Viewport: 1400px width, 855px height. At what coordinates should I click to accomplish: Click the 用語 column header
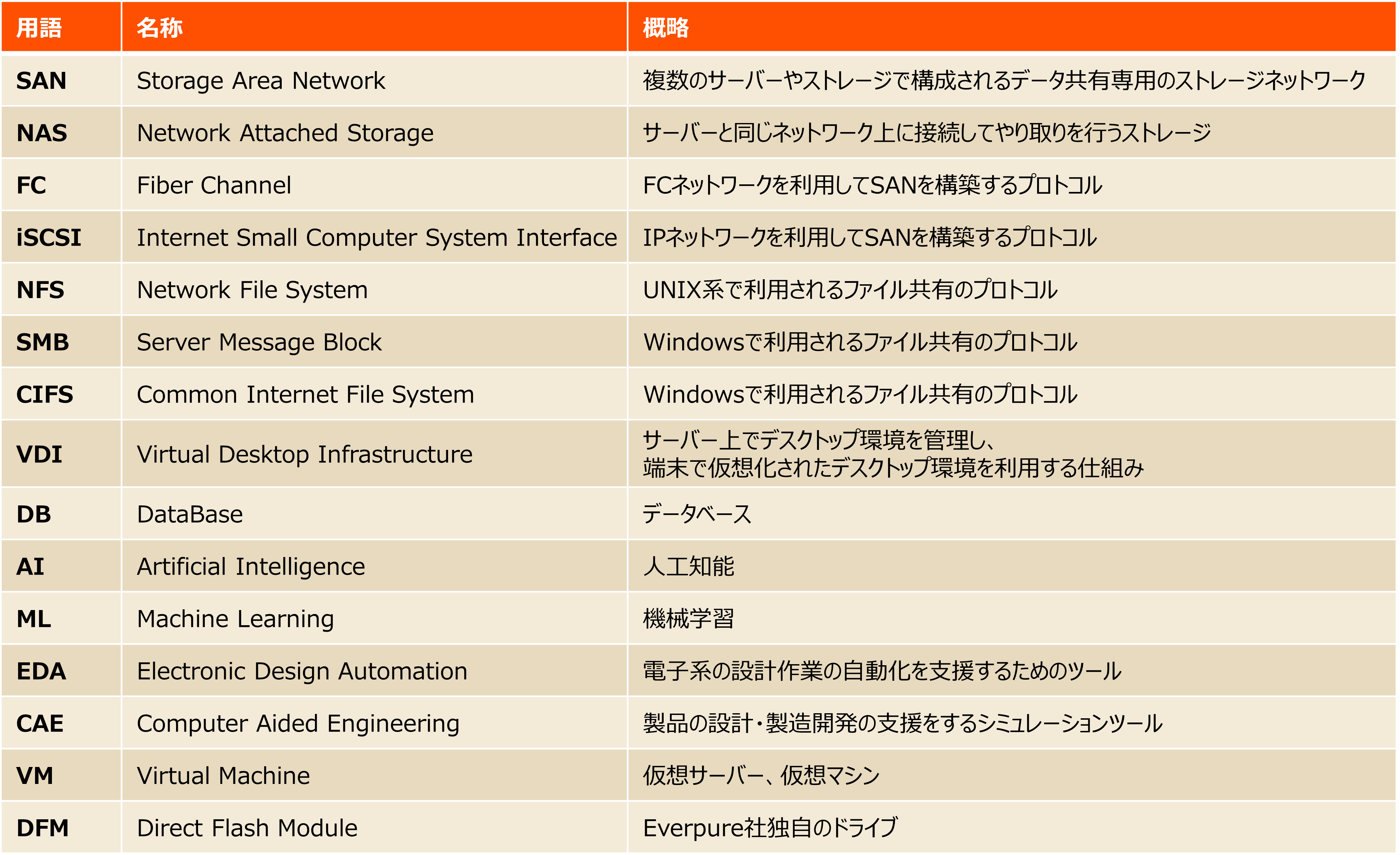(39, 27)
